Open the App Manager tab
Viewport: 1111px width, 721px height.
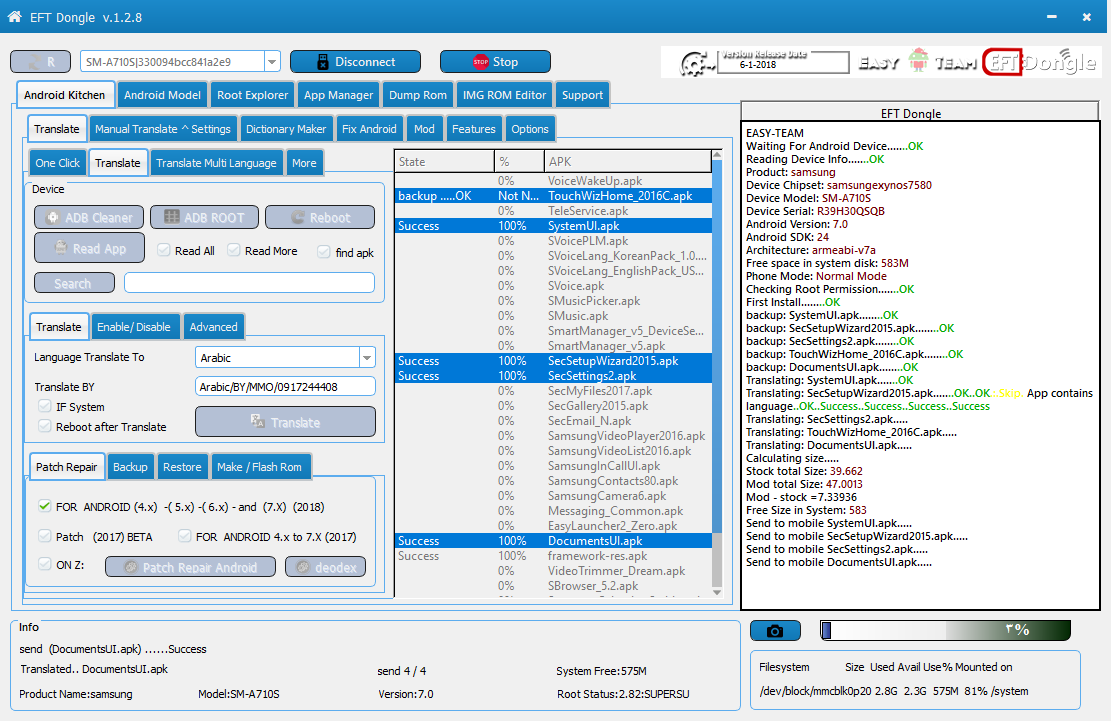click(x=338, y=95)
